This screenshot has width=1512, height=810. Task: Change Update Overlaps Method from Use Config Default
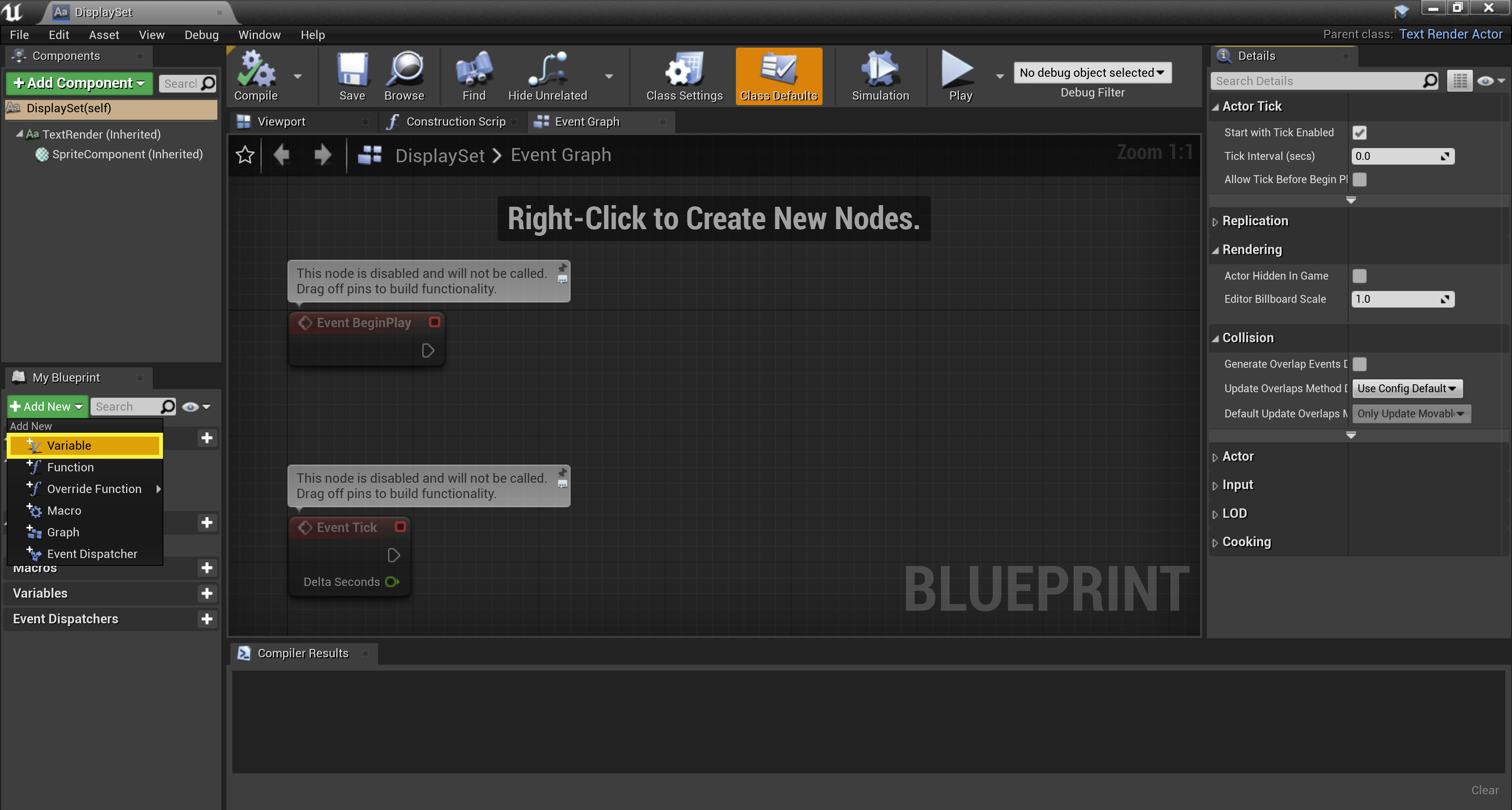tap(1407, 388)
